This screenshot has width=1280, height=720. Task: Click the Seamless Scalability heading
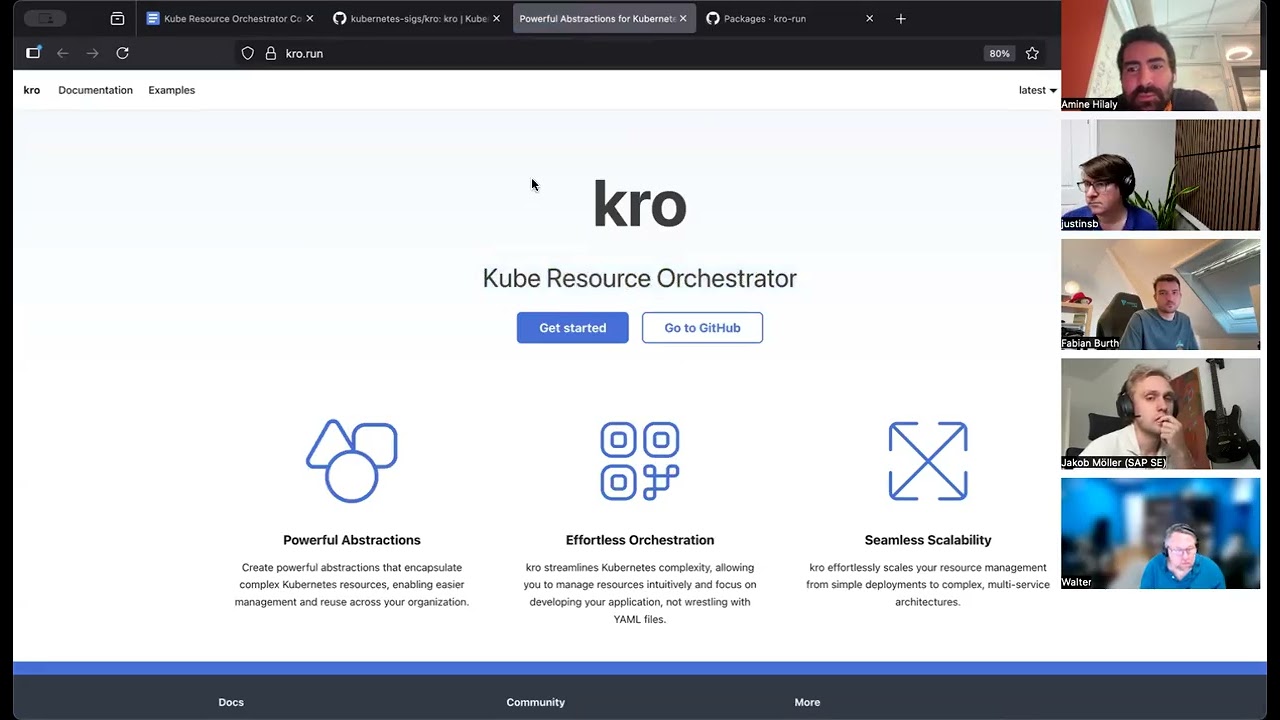(x=928, y=540)
